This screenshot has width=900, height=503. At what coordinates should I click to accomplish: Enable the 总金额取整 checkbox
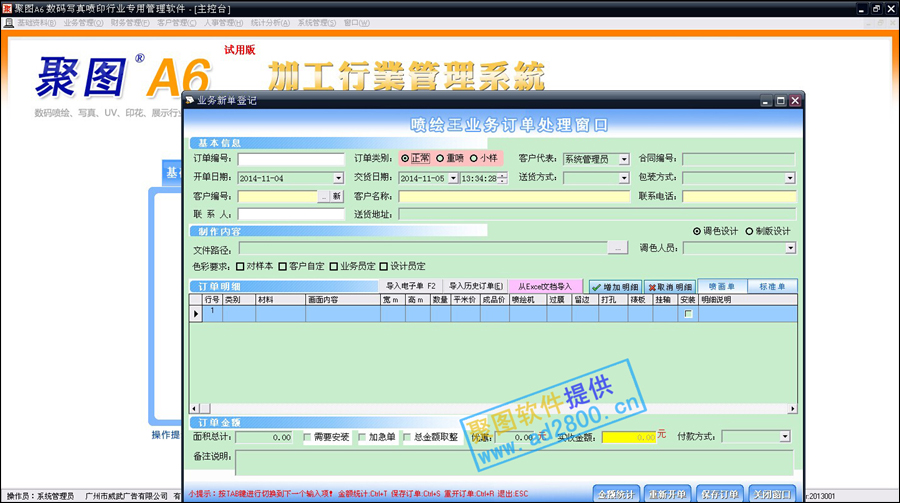[x=407, y=438]
